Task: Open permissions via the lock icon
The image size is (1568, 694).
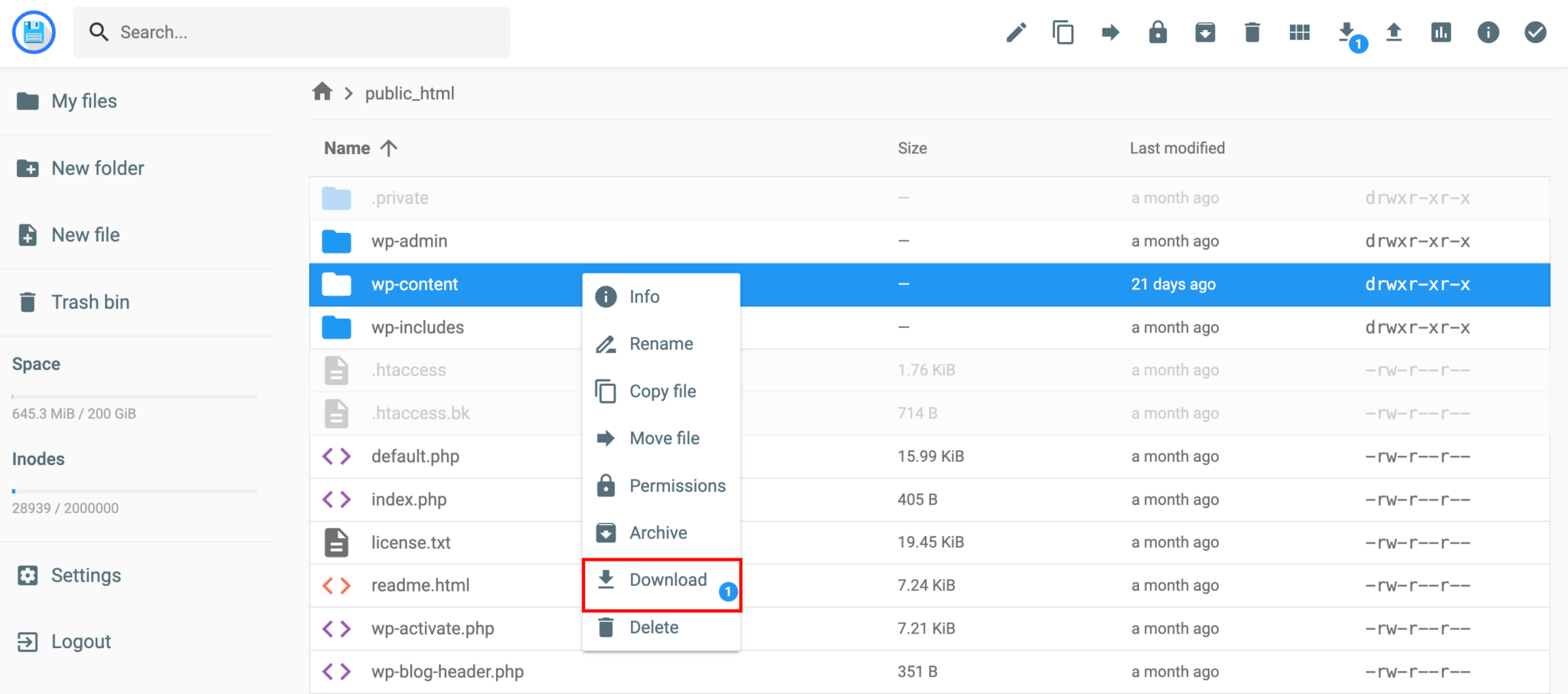Action: 1157,32
